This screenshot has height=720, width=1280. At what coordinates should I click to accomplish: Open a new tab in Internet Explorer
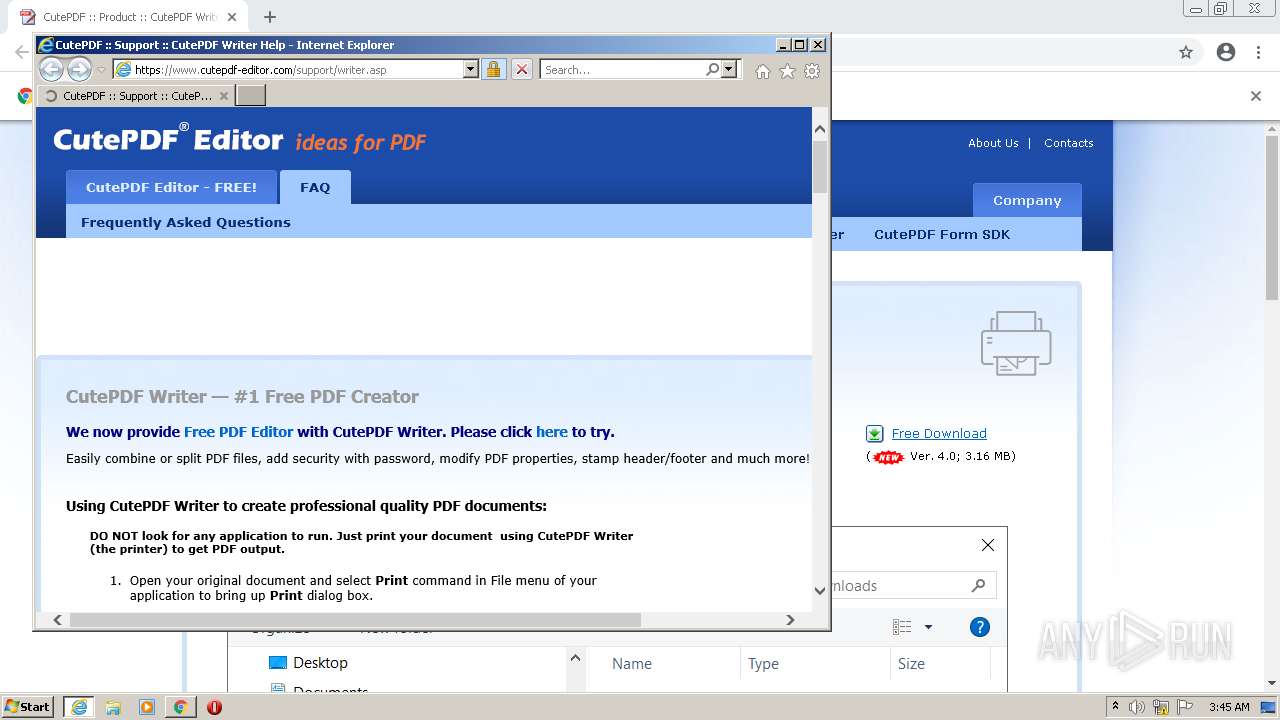point(250,95)
